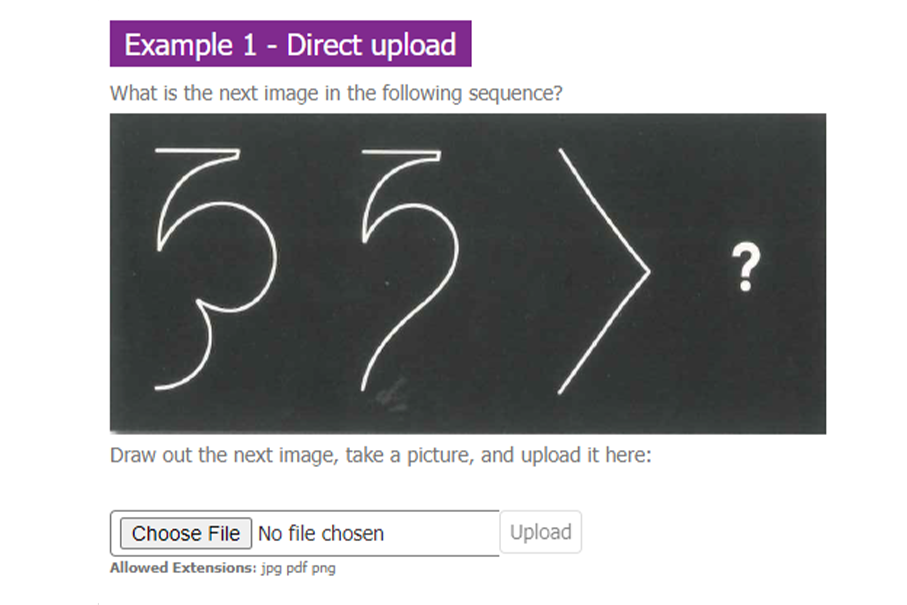
Task: Select the right-pointing chevron figure
Action: point(604,271)
